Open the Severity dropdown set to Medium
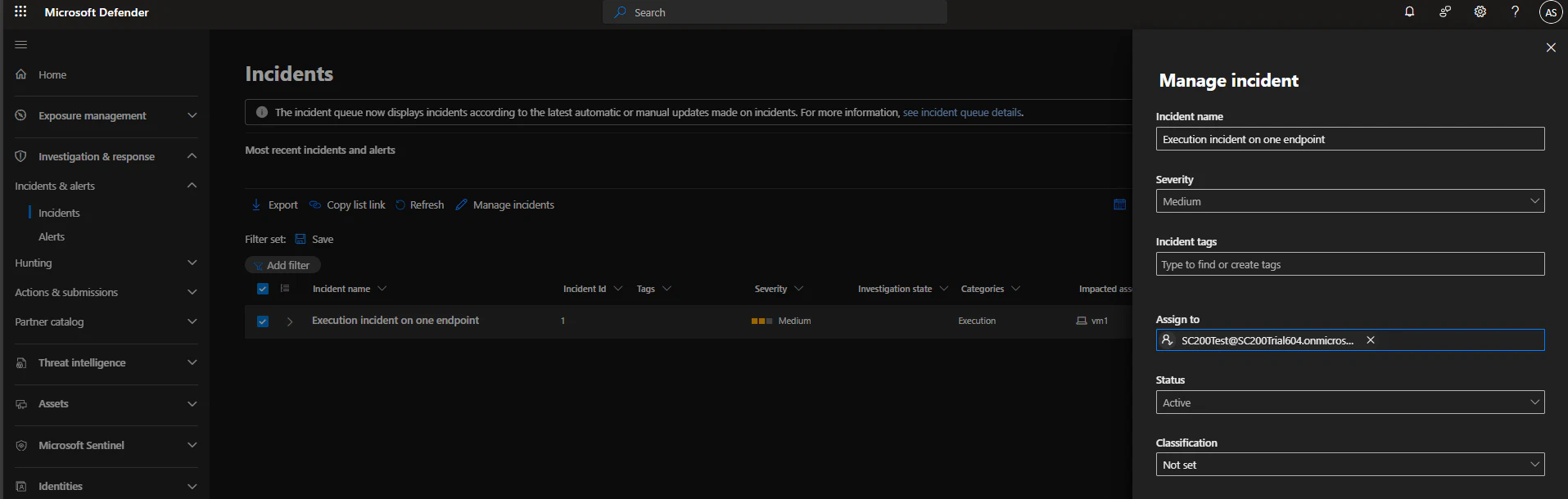1568x499 pixels. pyautogui.click(x=1350, y=201)
